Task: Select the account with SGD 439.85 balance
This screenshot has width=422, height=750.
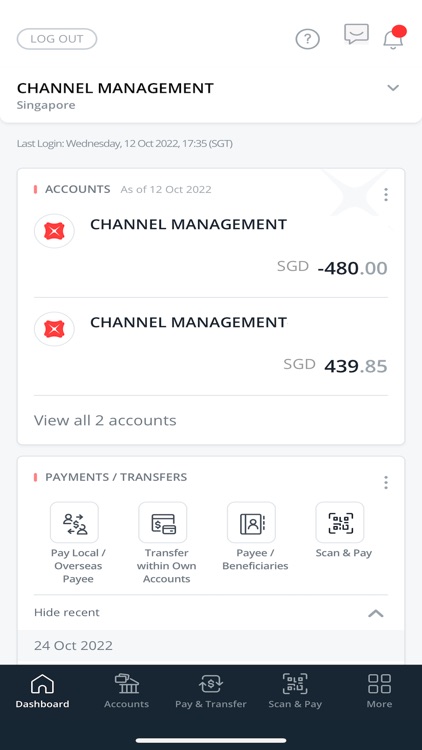Action: [x=211, y=347]
